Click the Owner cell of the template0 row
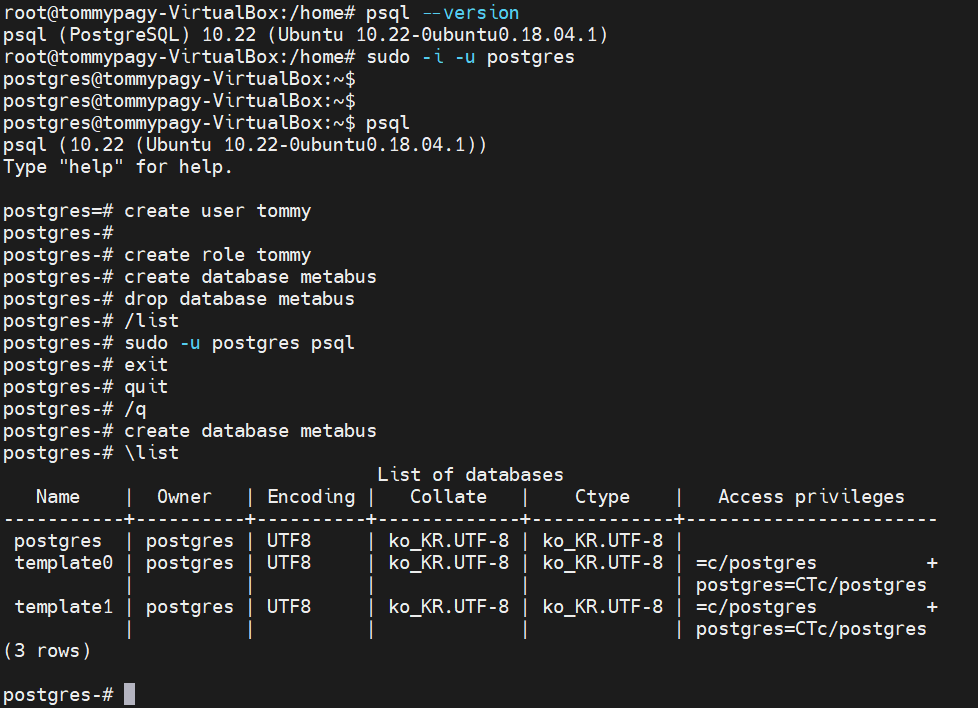Screen dimensions: 978x708 [x=190, y=563]
